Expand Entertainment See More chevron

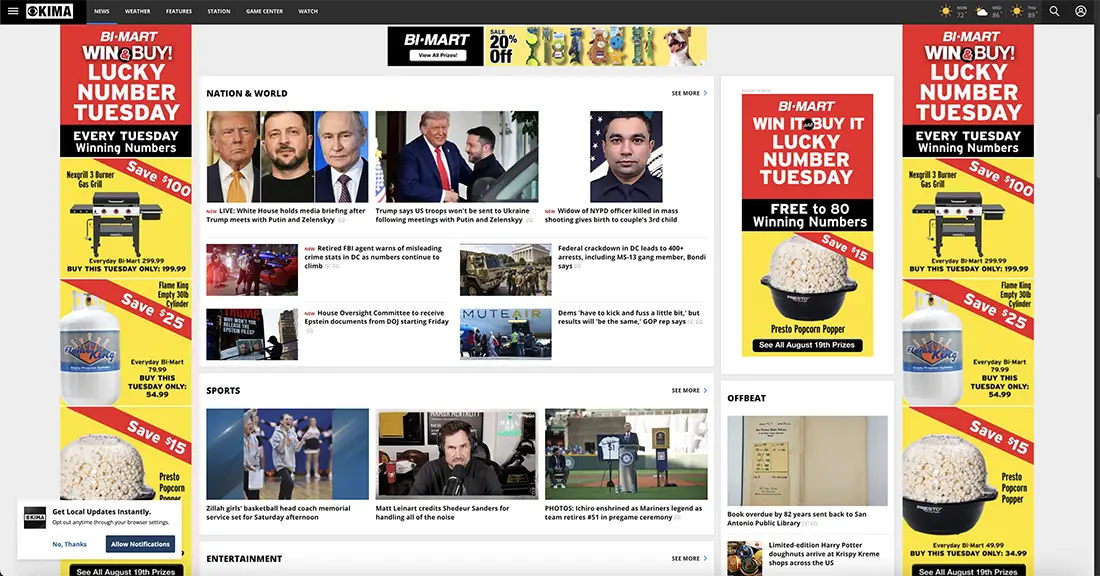(705, 559)
